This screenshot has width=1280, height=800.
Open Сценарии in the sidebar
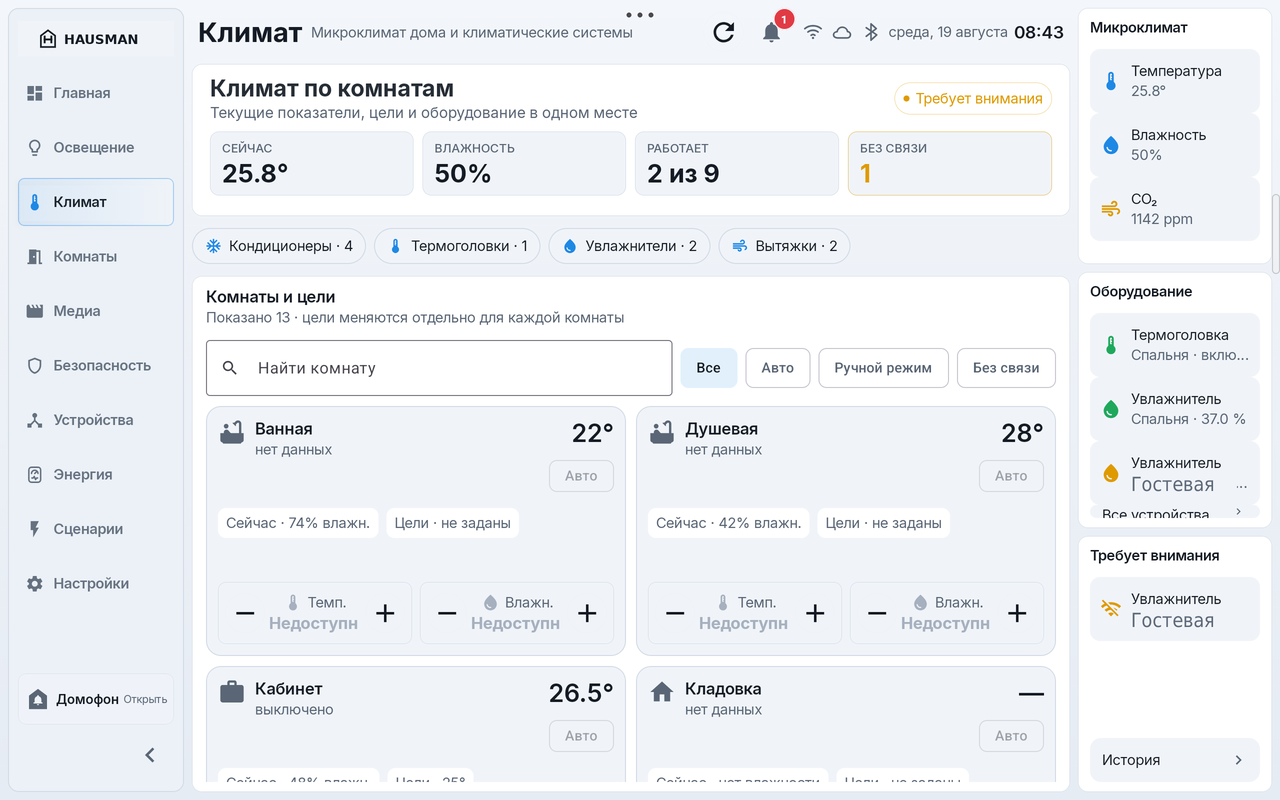click(96, 529)
